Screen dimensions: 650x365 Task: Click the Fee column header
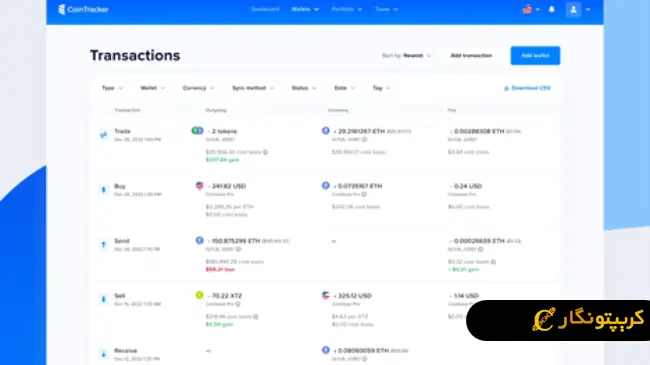(x=452, y=110)
